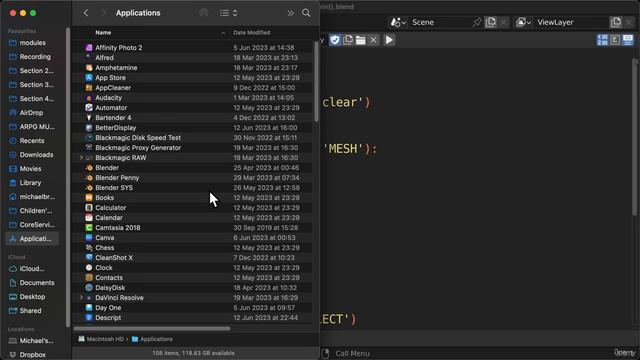Change the Finder view style dropdown
640x360 pixels.
[229, 13]
